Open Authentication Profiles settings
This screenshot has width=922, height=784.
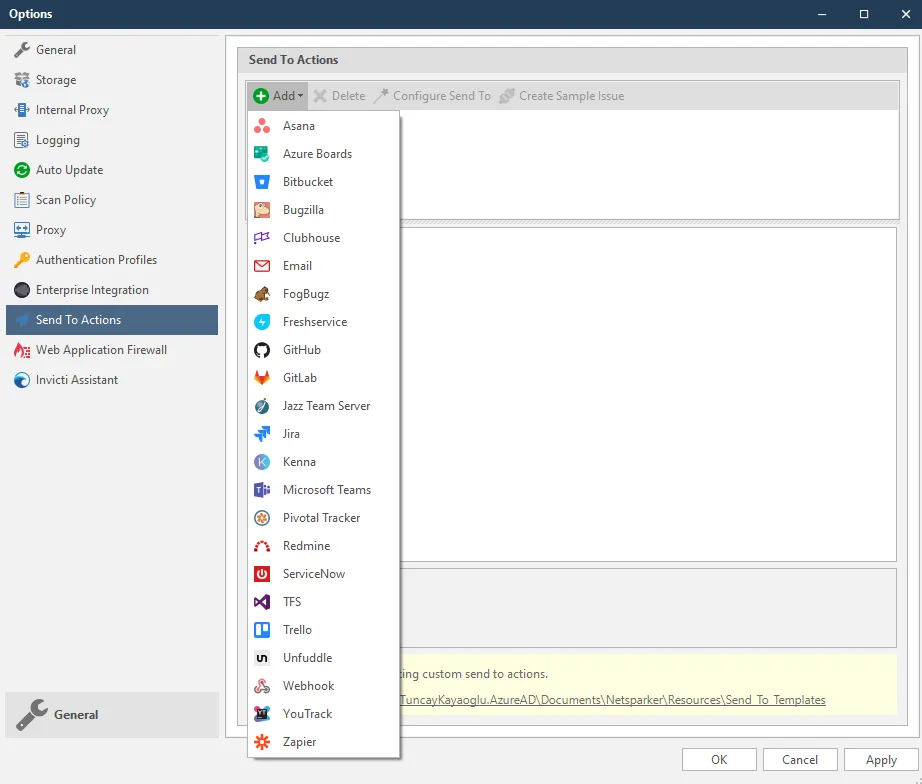[x=112, y=260]
